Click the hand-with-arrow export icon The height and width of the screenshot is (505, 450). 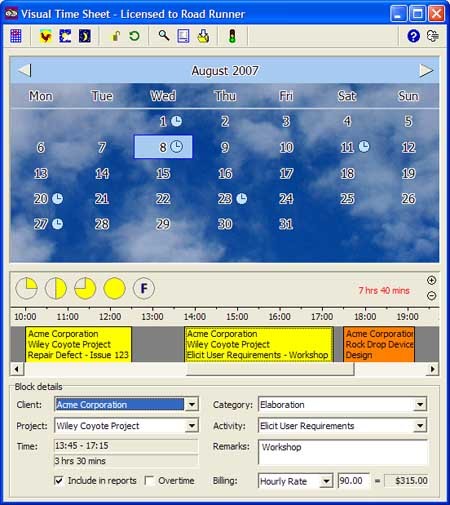[203, 36]
